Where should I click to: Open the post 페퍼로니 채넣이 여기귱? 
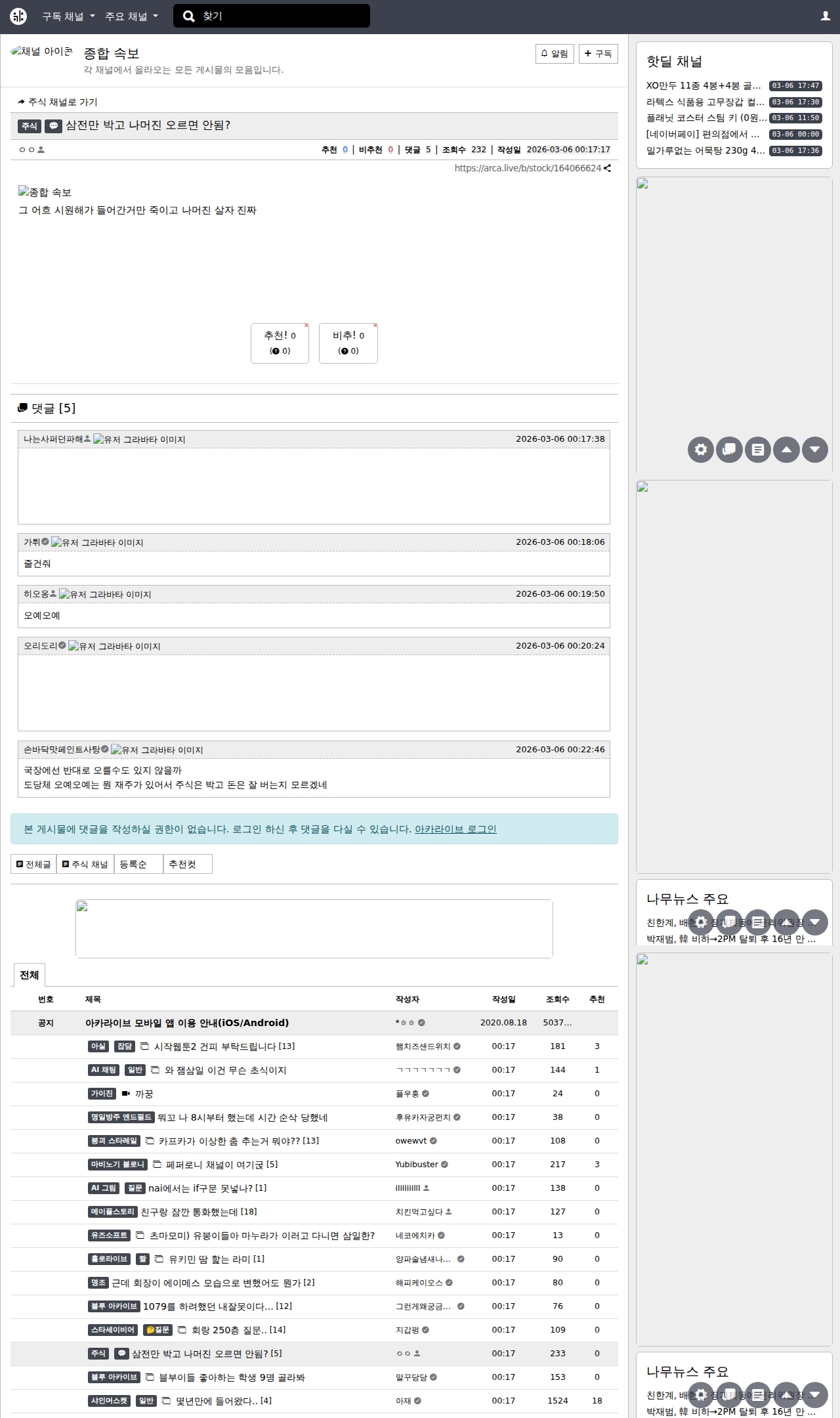tap(215, 1165)
